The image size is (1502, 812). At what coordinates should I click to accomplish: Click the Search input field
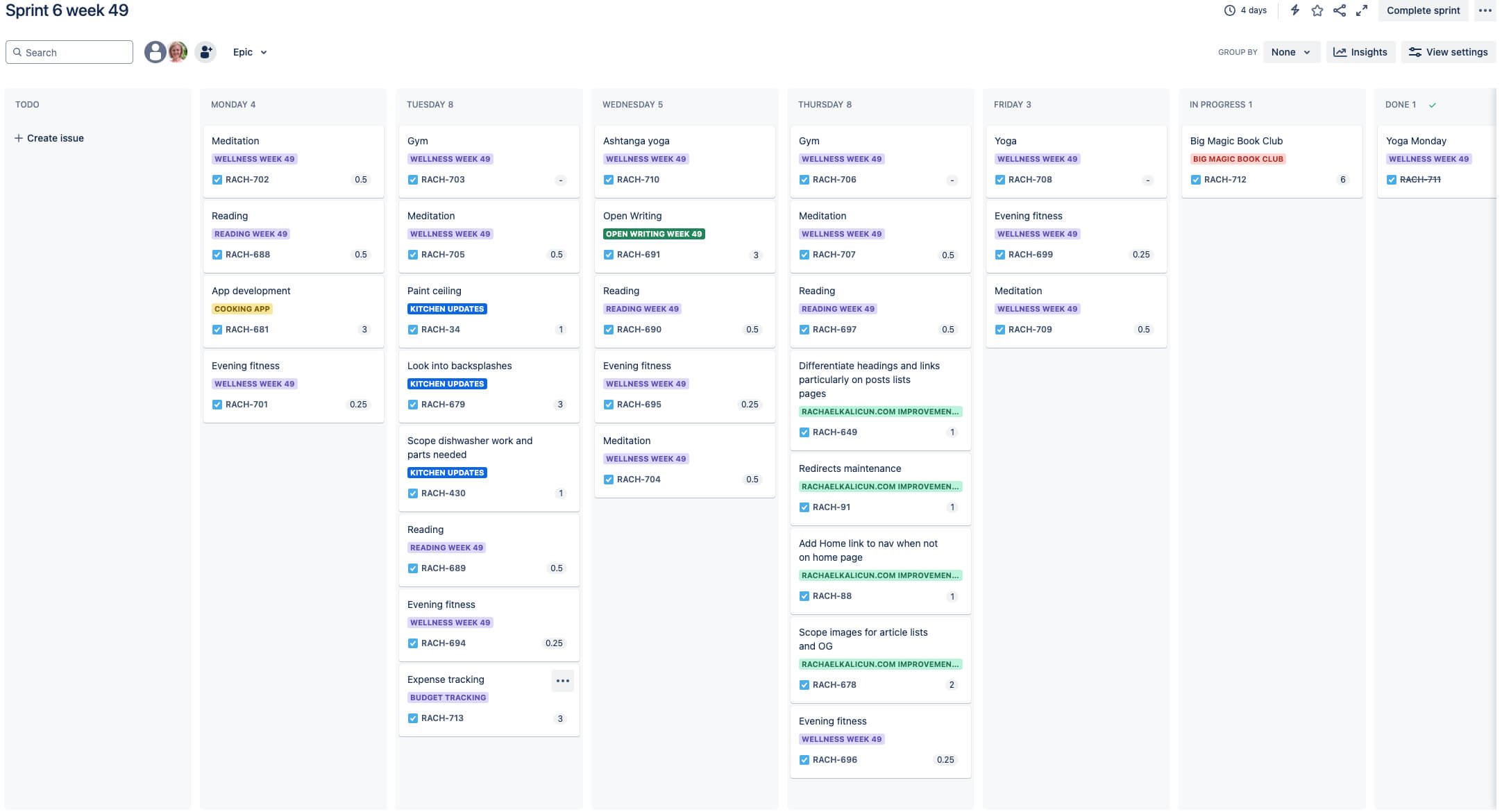69,52
